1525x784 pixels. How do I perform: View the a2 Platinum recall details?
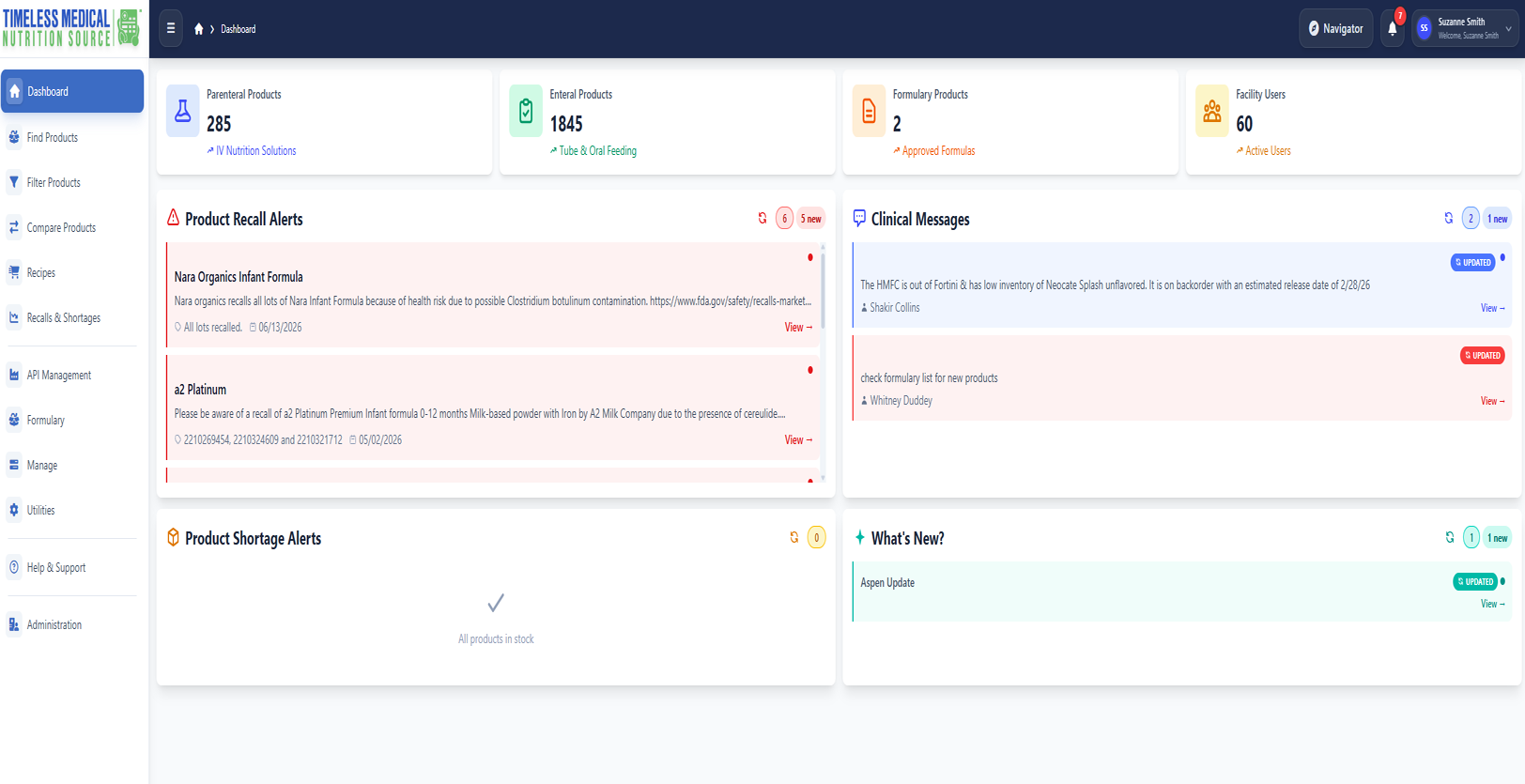[798, 439]
